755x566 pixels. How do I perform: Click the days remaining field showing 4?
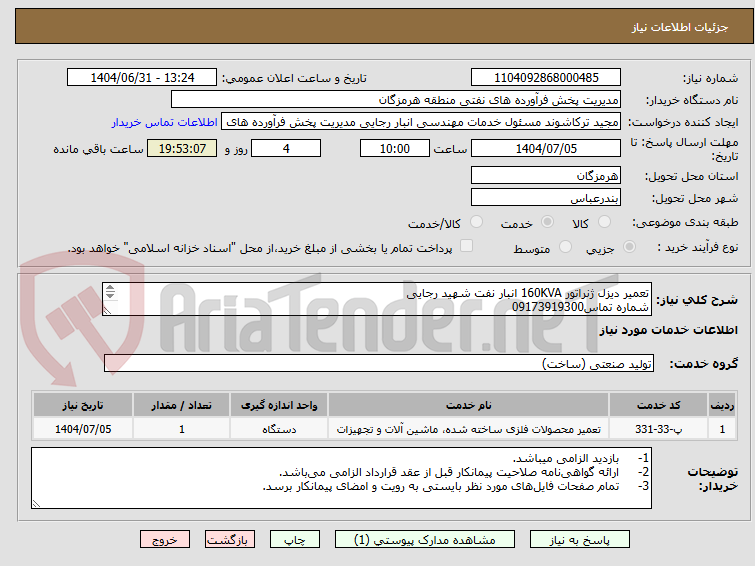286,148
